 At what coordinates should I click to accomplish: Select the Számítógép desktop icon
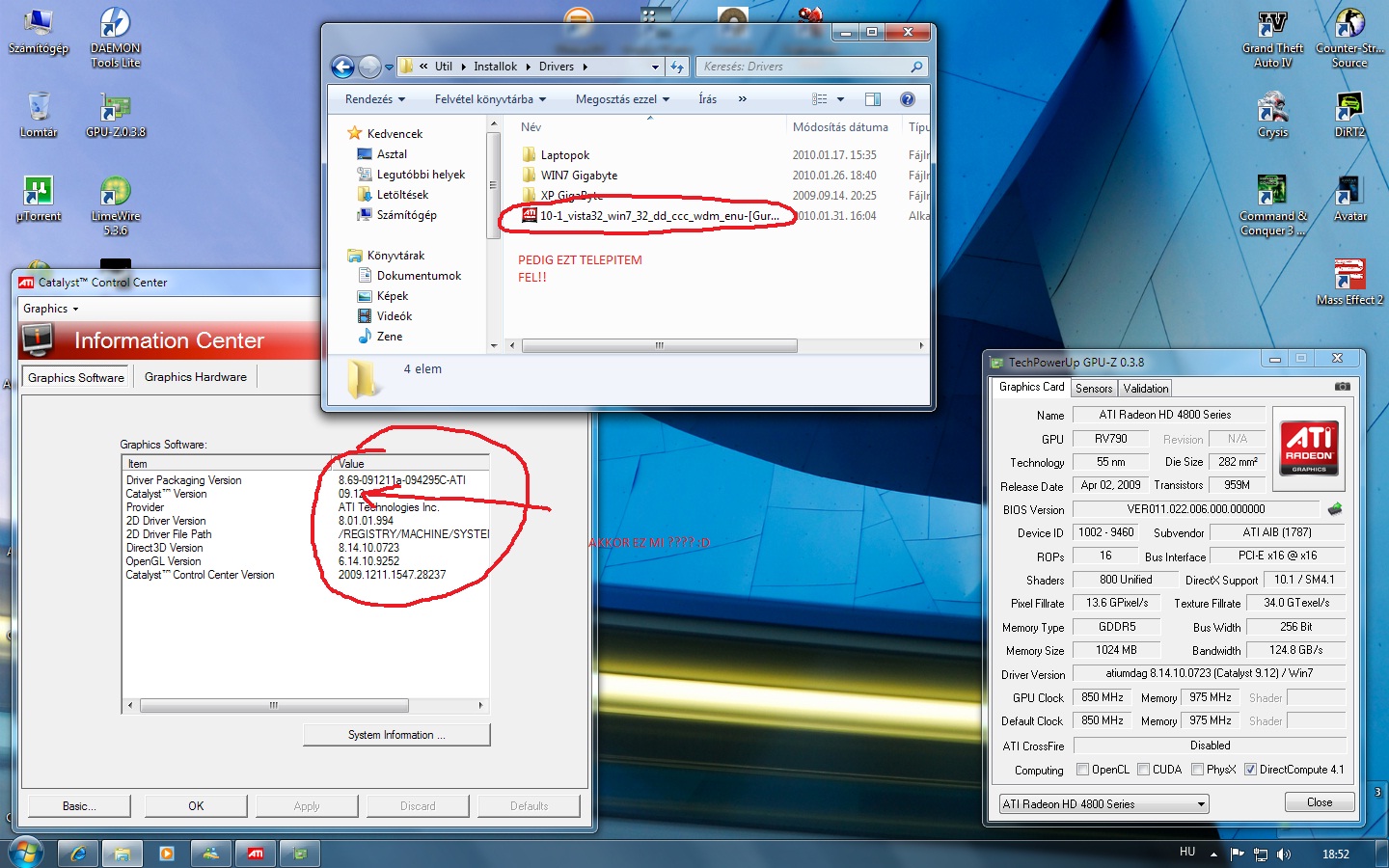[39, 31]
